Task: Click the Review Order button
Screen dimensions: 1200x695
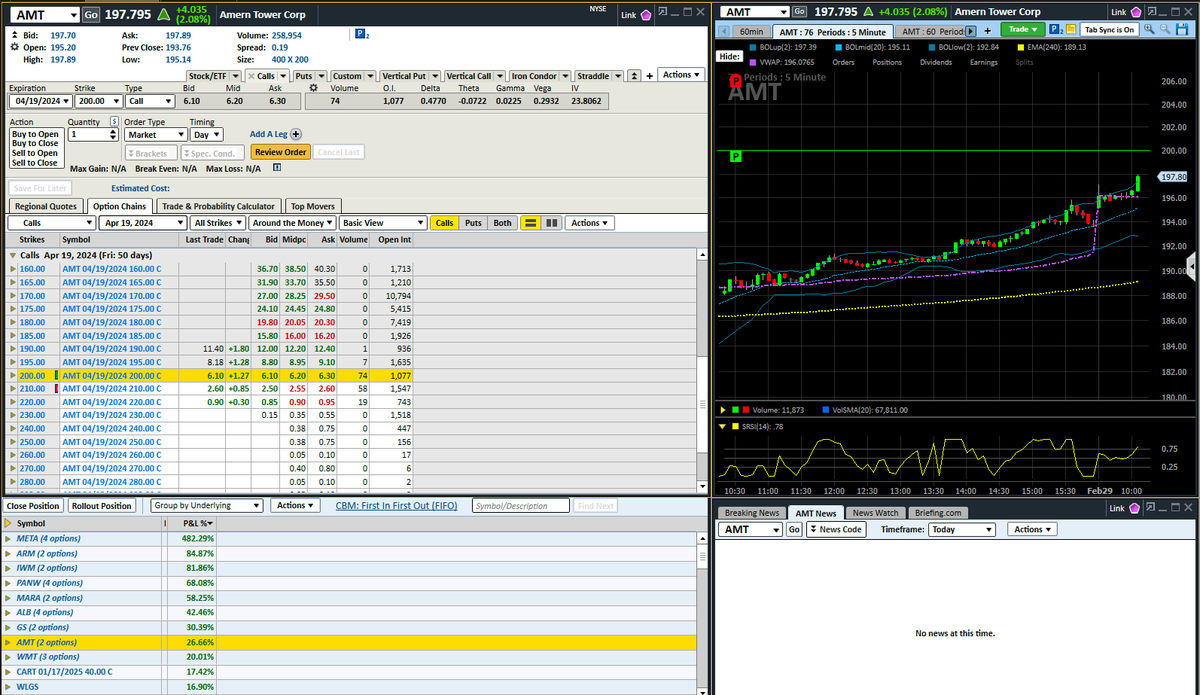Action: [x=281, y=152]
